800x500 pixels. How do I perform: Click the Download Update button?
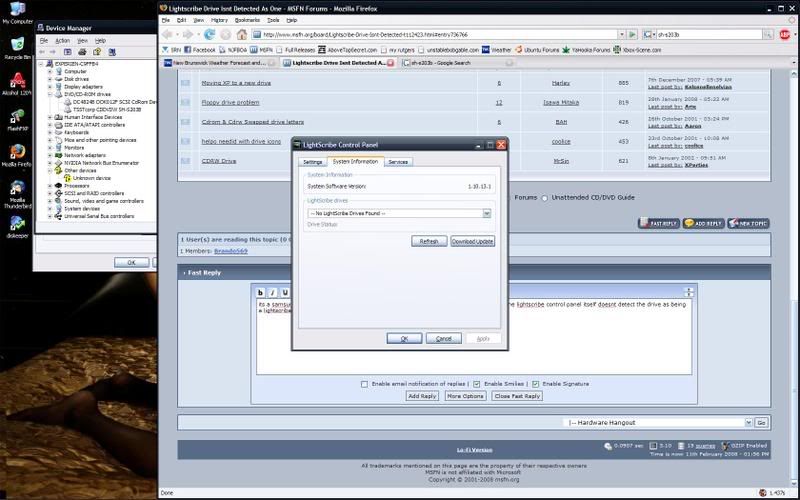(472, 241)
